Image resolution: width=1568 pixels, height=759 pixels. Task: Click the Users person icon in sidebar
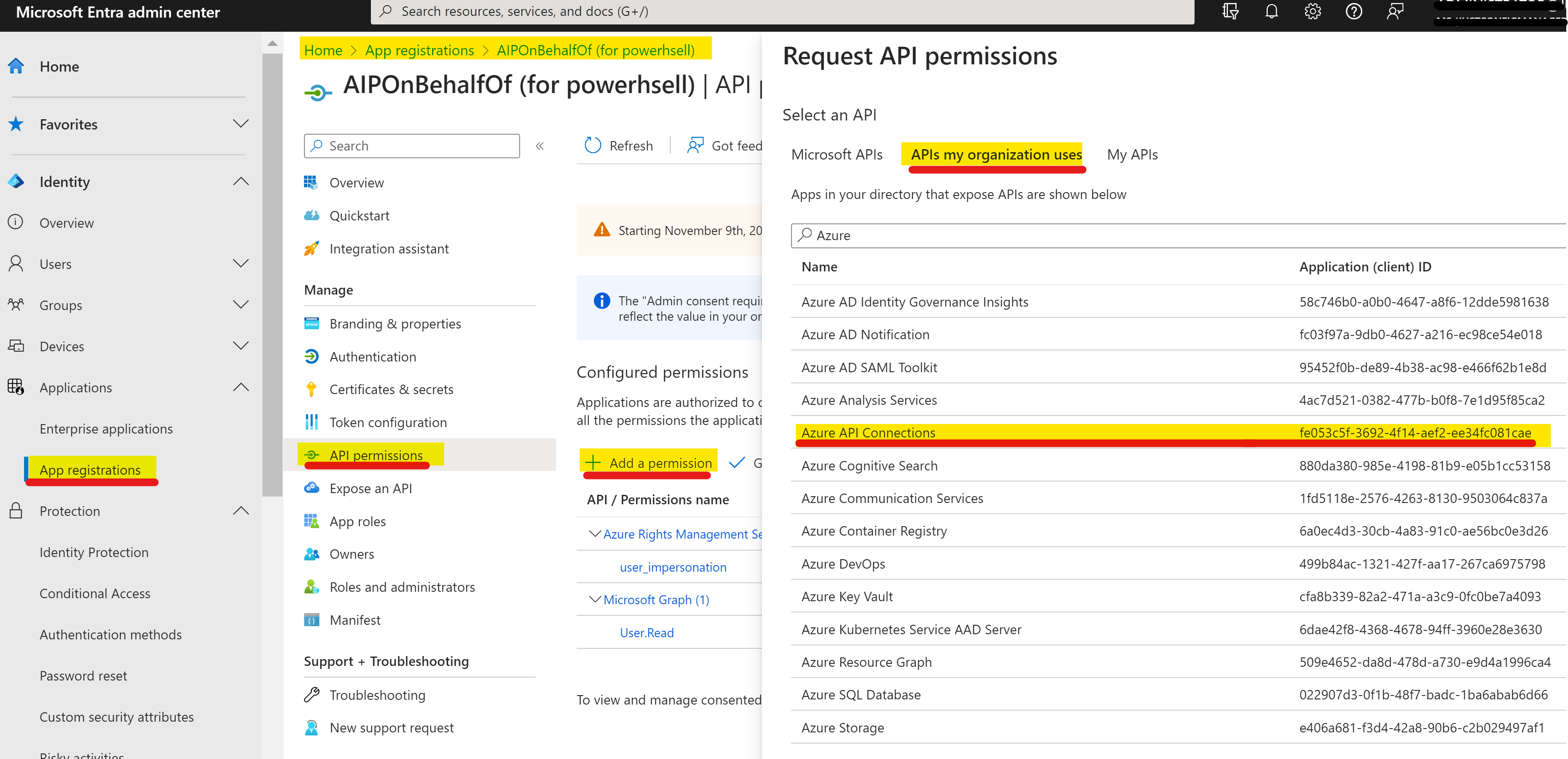(x=16, y=264)
